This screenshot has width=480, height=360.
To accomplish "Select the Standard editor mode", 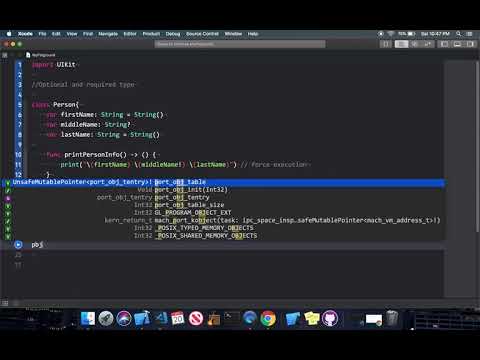I will pyautogui.click(x=401, y=44).
